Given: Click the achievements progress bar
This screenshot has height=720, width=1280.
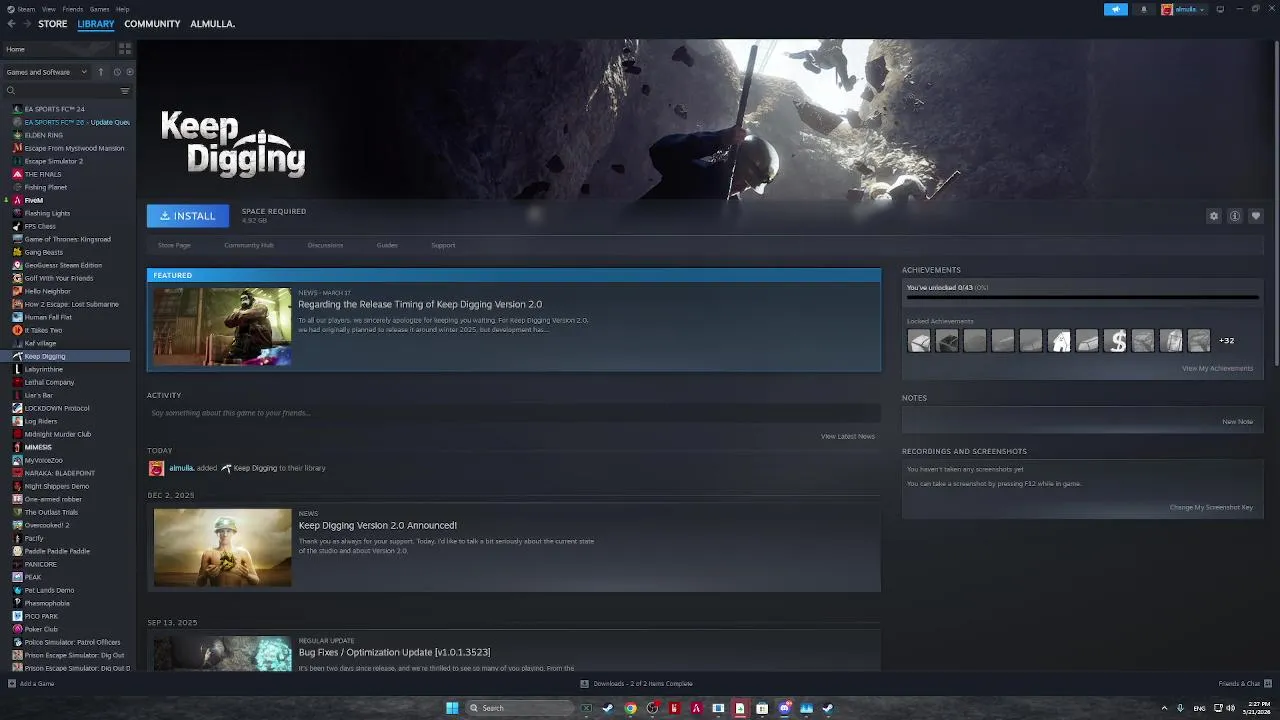Looking at the screenshot, I should pos(1082,297).
